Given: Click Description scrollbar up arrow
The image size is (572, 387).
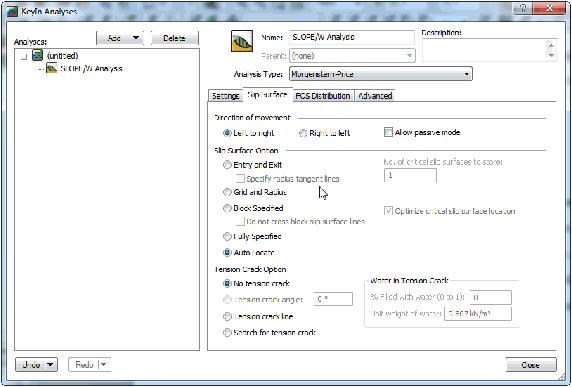Looking at the screenshot, I should click(551, 45).
